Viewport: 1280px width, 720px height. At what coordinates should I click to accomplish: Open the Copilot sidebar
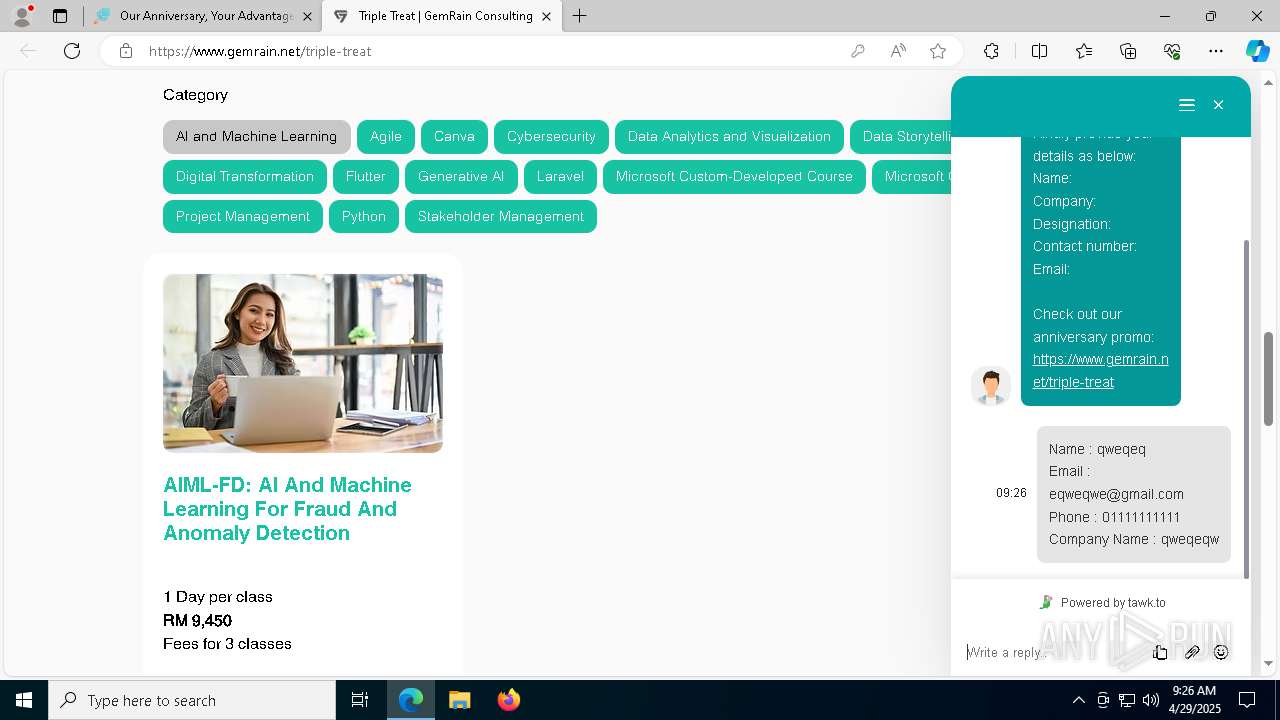tap(1257, 51)
